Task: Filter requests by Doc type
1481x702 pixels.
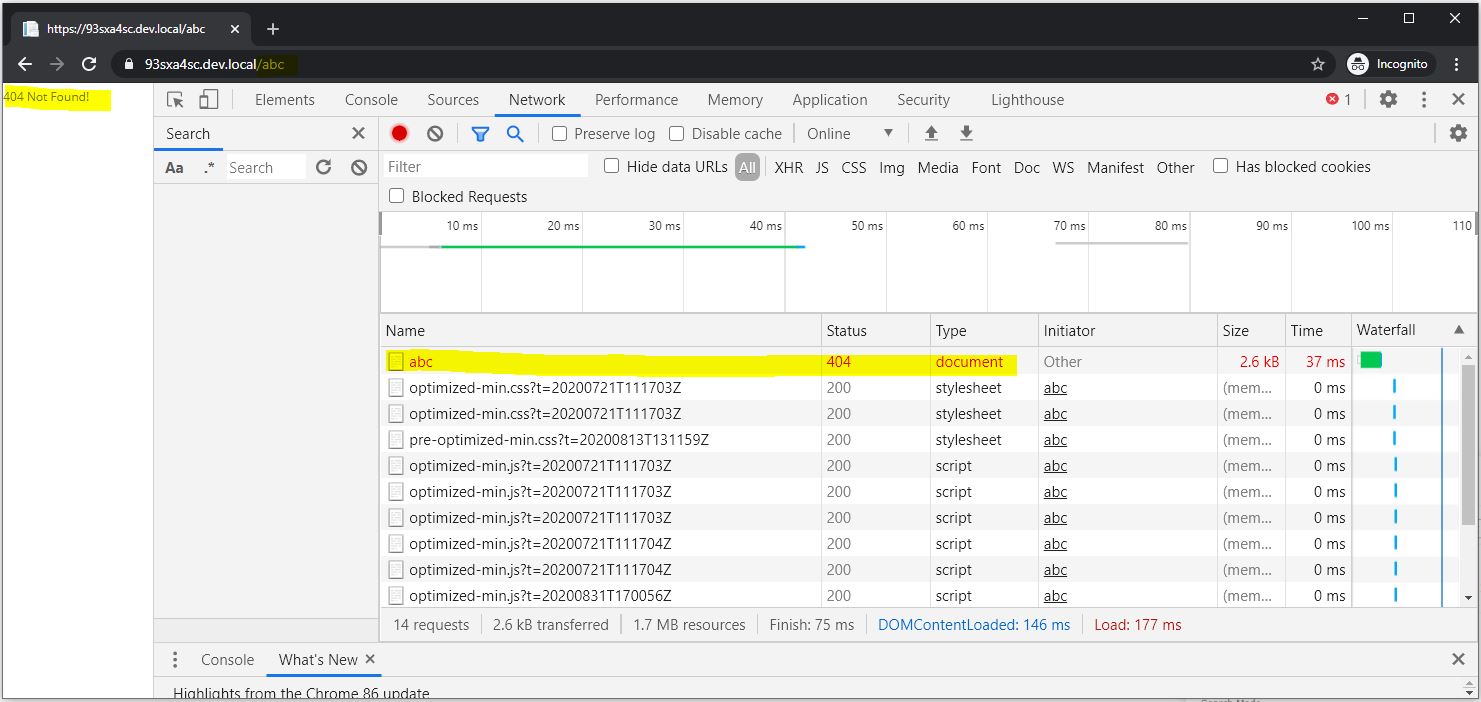Action: tap(1027, 168)
